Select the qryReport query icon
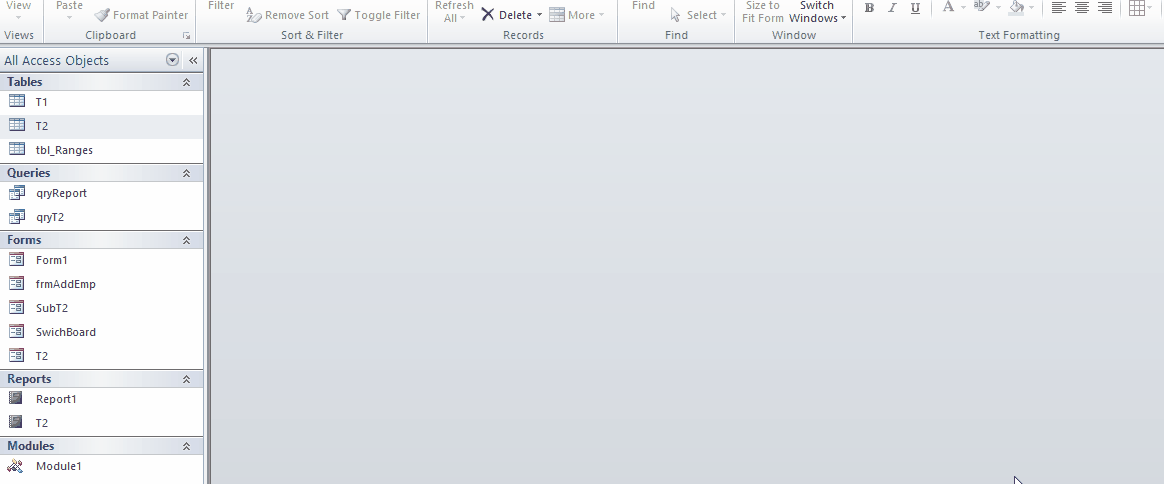Viewport: 1164px width, 484px height. pos(16,192)
